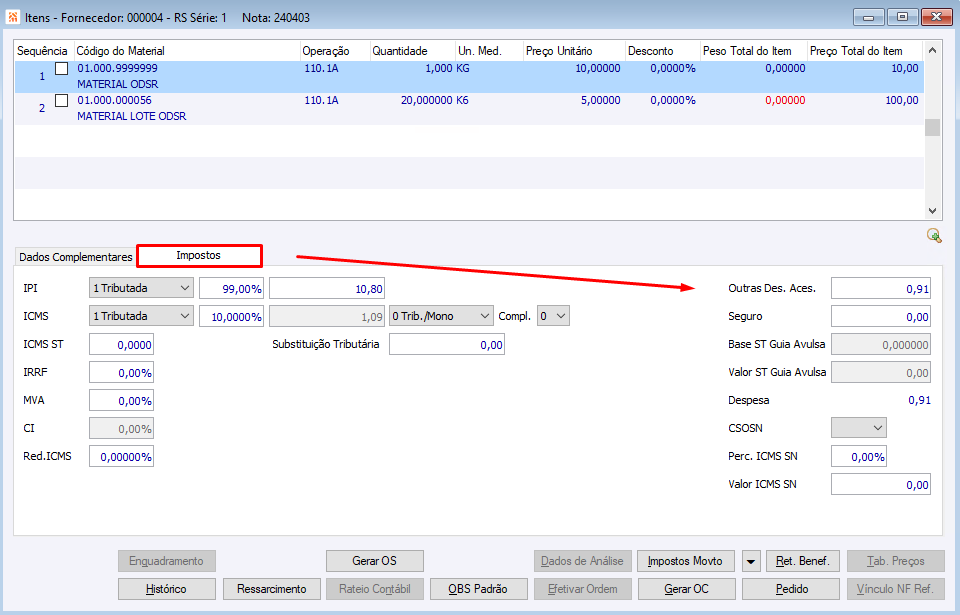Click the Quantidade column header
This screenshot has width=960, height=615.
(413, 51)
